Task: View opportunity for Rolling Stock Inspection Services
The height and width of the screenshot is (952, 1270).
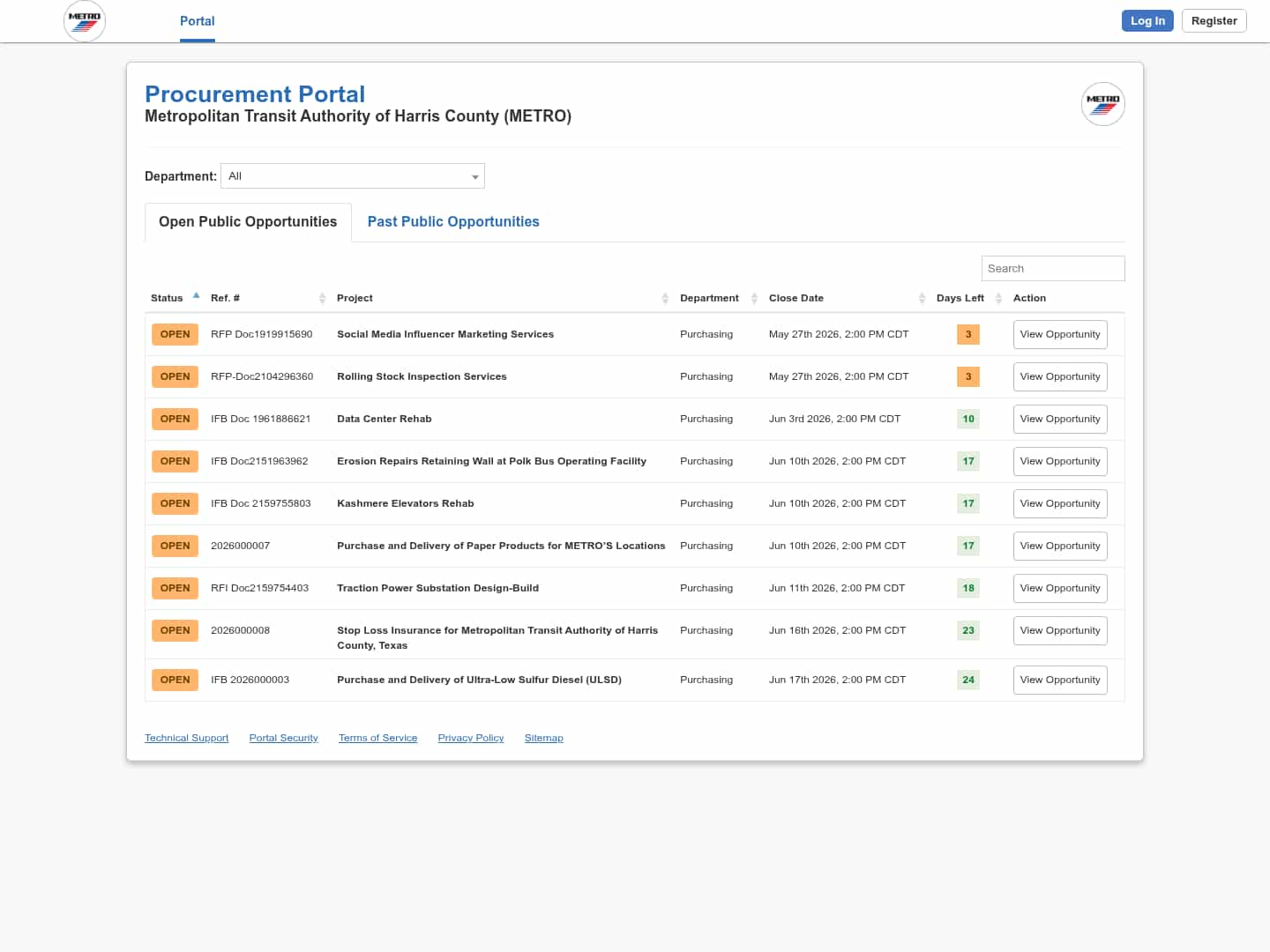Action: (x=1060, y=377)
